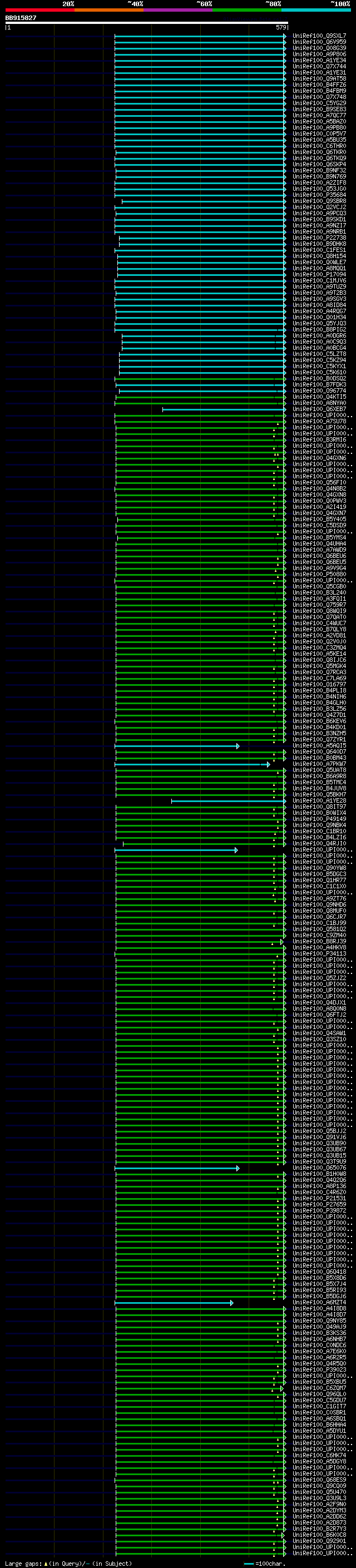Image resolution: width=356 pixels, height=1568 pixels.
Task: Select hit UniRef100_P21531
Action: coord(319,1199)
